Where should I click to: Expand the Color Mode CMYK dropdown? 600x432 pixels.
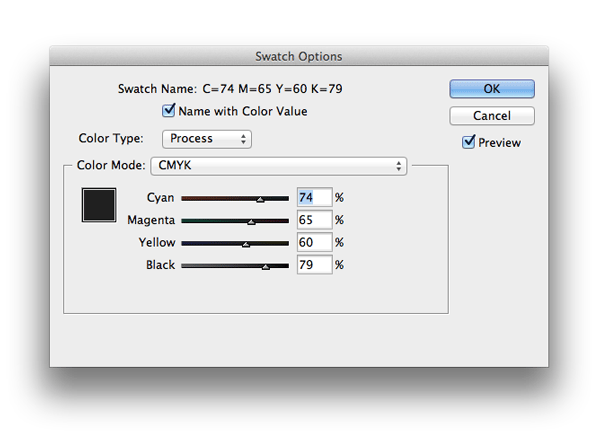click(x=278, y=166)
